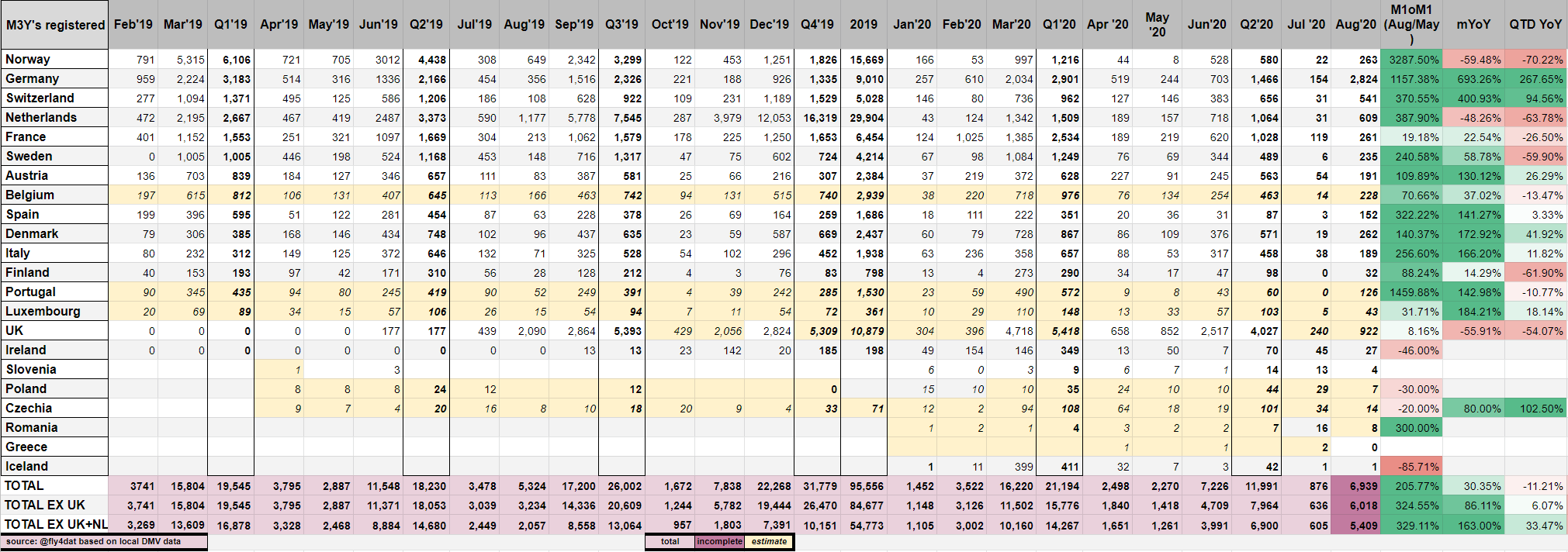Click Iceland's 399 Mar'20 cell
The width and height of the screenshot is (1568, 552).
[1012, 466]
